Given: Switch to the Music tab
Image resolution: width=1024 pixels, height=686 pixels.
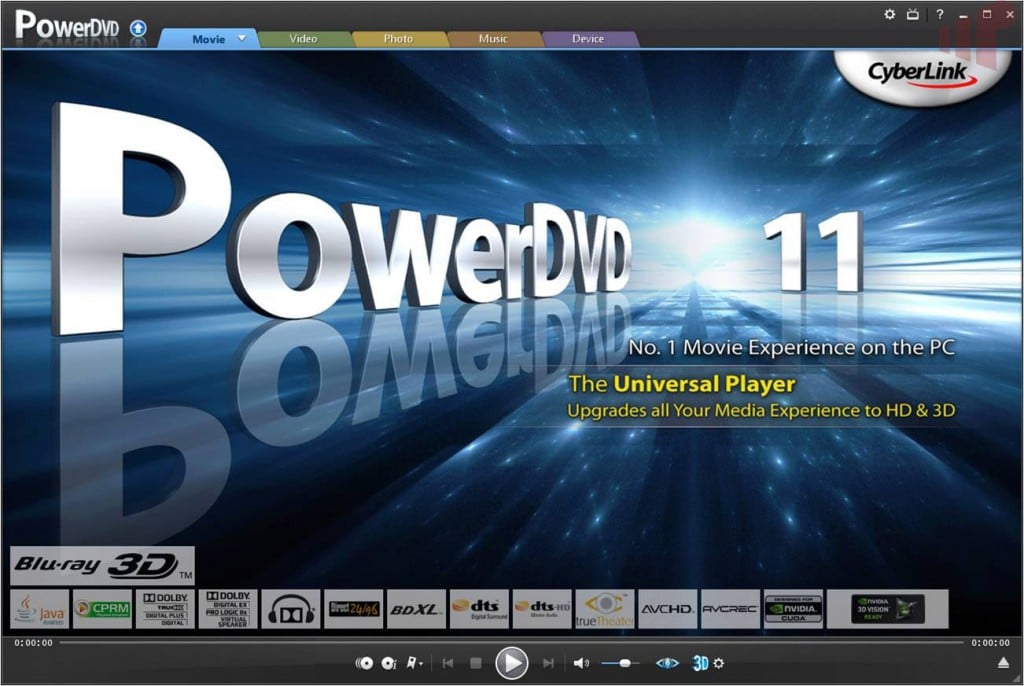Looking at the screenshot, I should [492, 38].
